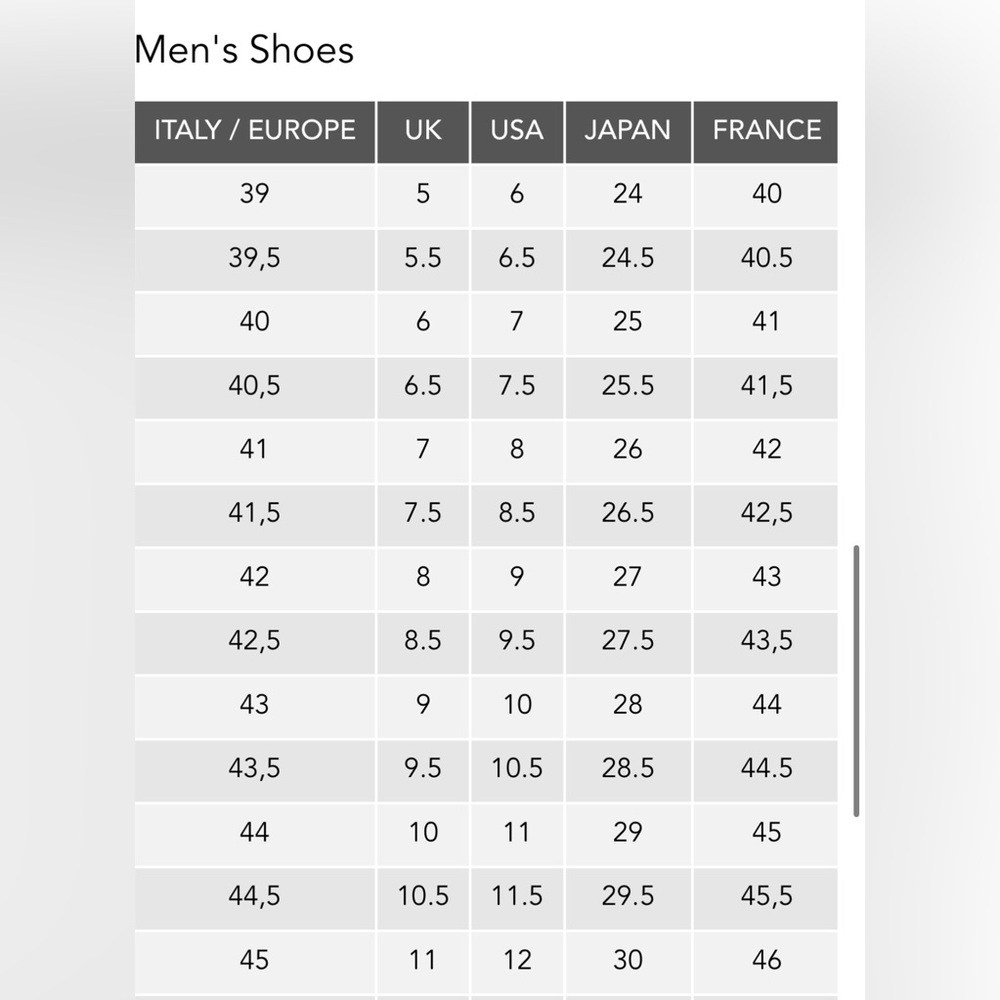
Task: Click the ITALY / EUROPE column header
Action: [255, 130]
